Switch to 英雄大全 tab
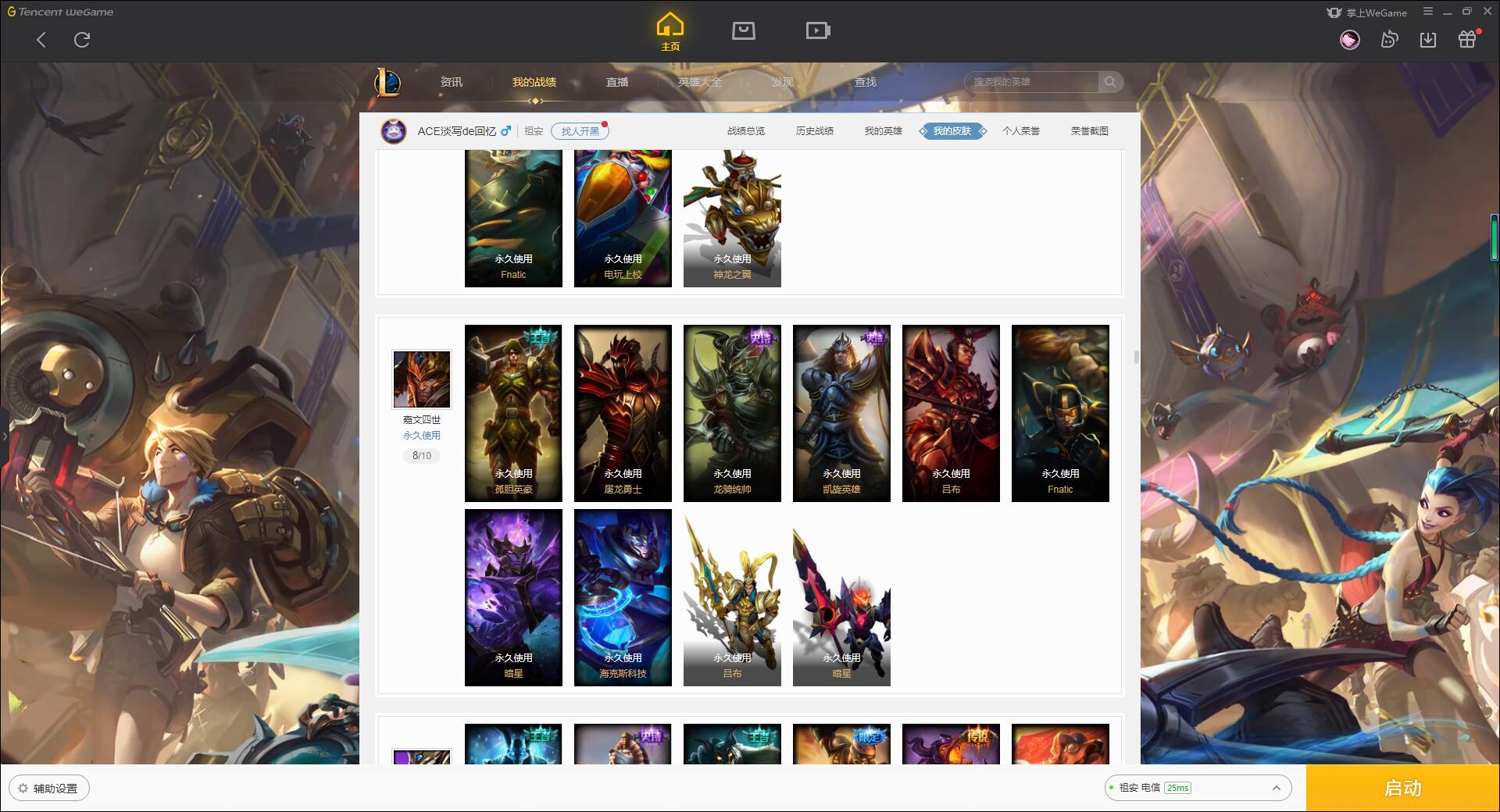The width and height of the screenshot is (1500, 812). click(700, 82)
